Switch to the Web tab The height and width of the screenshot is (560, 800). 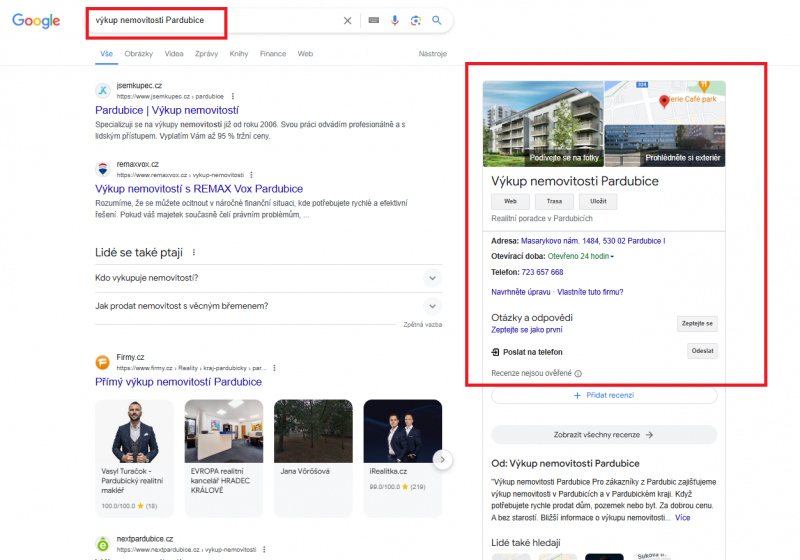[x=305, y=54]
